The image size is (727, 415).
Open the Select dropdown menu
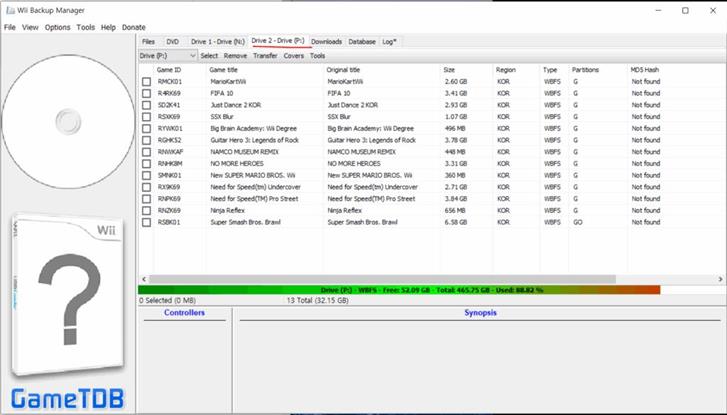pos(209,56)
